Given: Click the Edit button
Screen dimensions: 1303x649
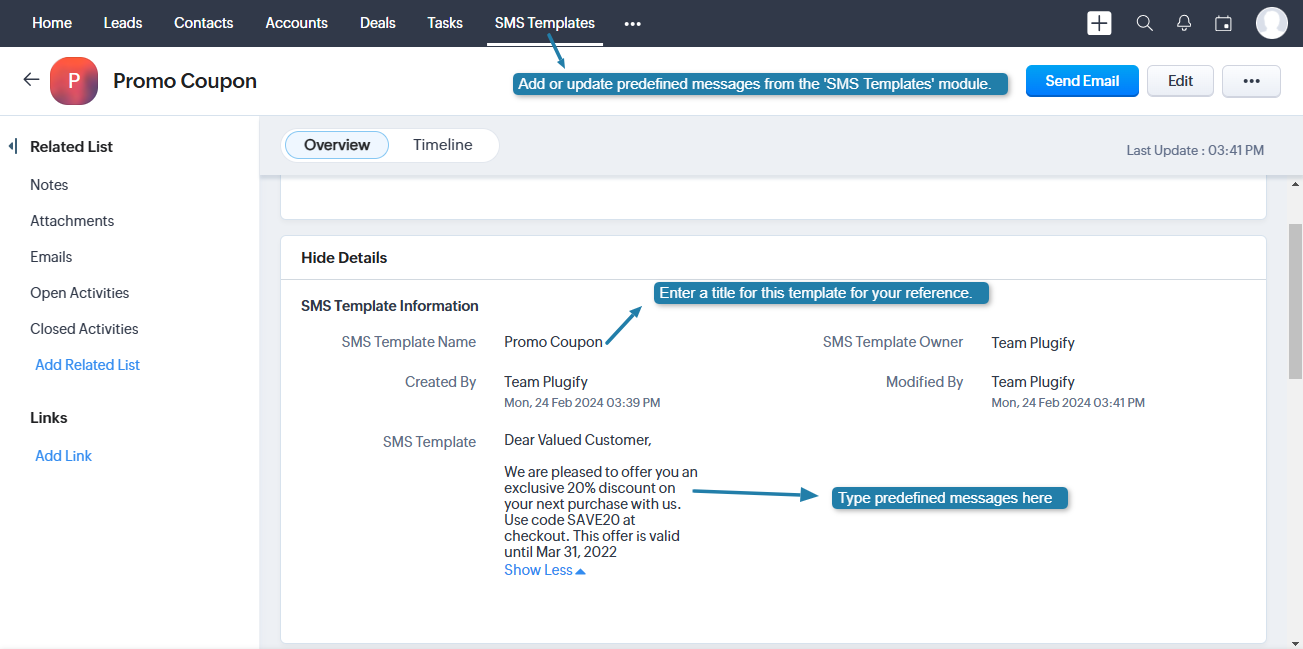Looking at the screenshot, I should pyautogui.click(x=1180, y=81).
